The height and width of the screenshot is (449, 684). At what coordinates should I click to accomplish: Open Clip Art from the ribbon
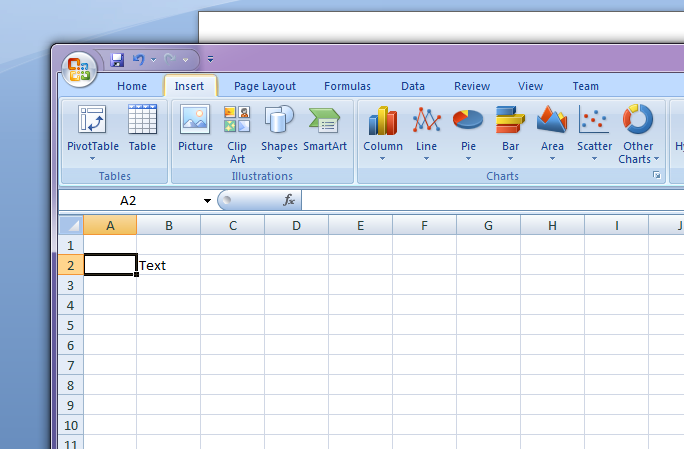click(x=237, y=121)
